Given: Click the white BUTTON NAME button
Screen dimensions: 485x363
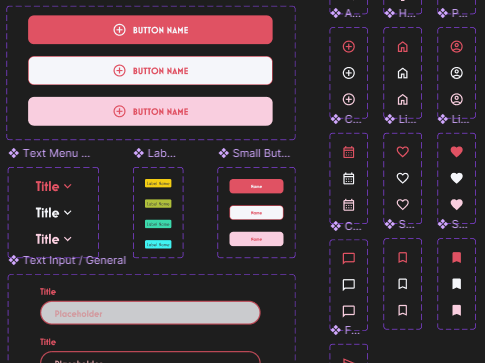Looking at the screenshot, I should pos(150,71).
